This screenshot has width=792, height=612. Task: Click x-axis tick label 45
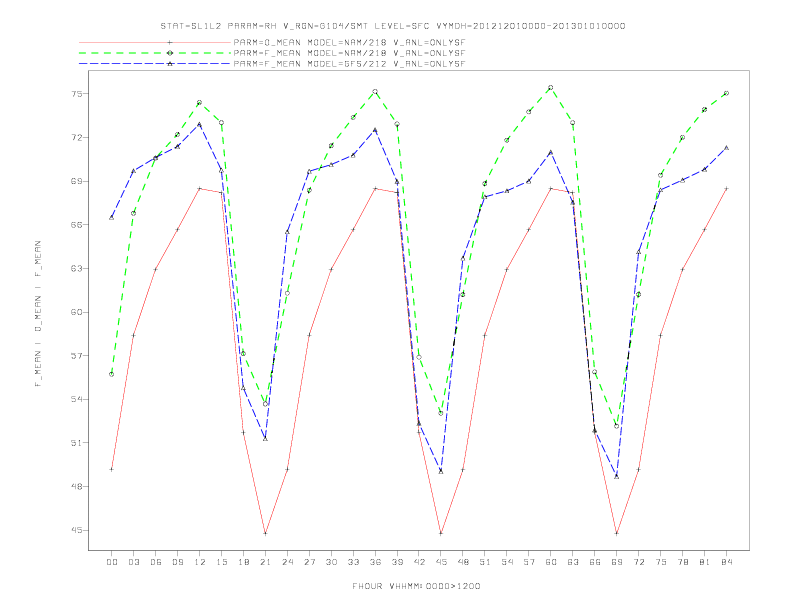click(x=441, y=562)
